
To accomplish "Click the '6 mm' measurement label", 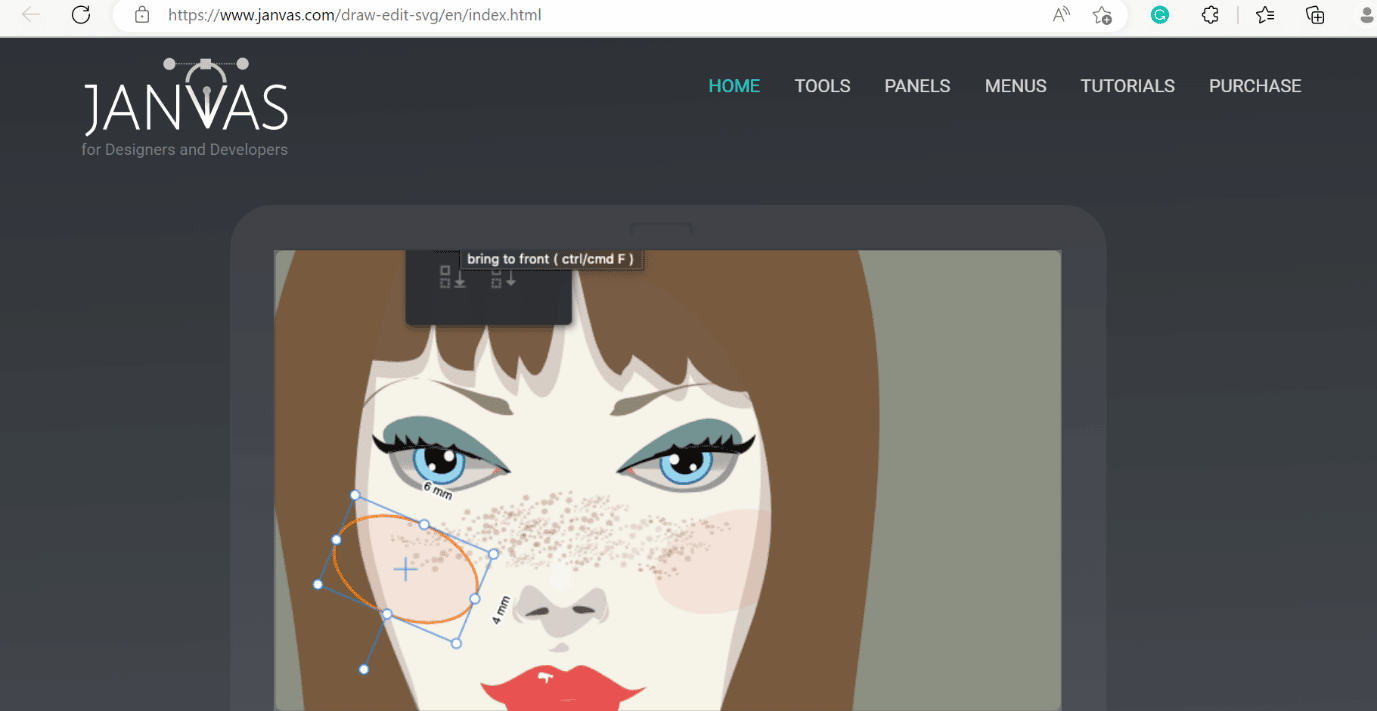I will [x=437, y=490].
